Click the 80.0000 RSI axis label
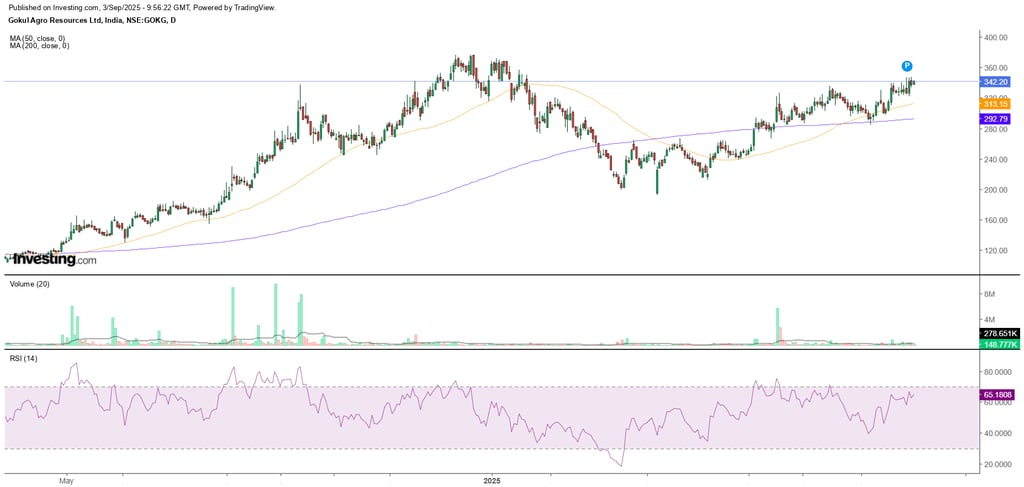1024x487 pixels. point(997,372)
